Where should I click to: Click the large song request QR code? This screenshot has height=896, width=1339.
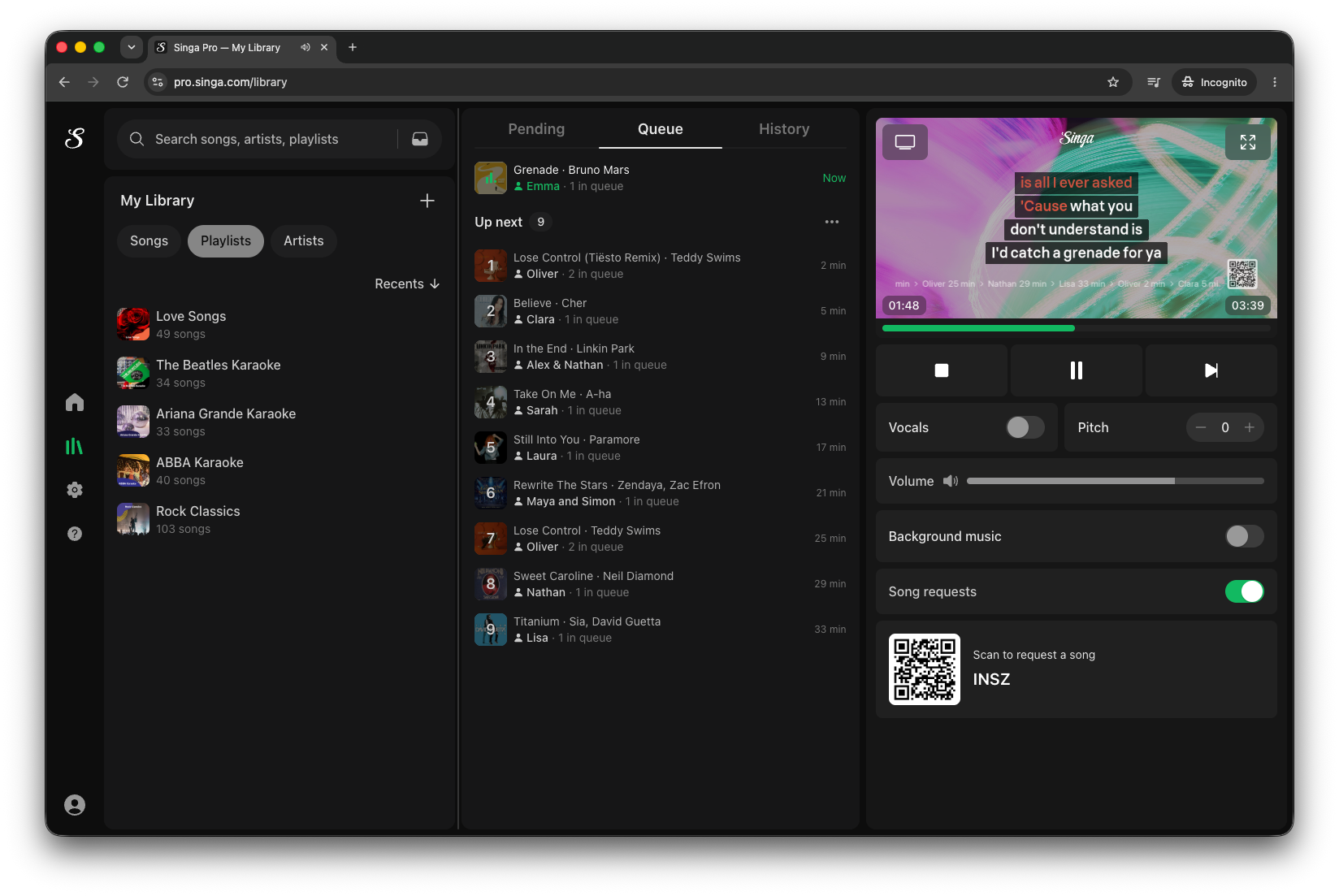pos(925,669)
